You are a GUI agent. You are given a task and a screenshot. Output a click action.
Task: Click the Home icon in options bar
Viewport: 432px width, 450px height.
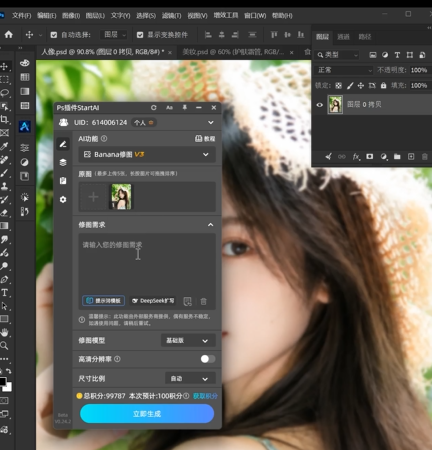(x=9, y=34)
